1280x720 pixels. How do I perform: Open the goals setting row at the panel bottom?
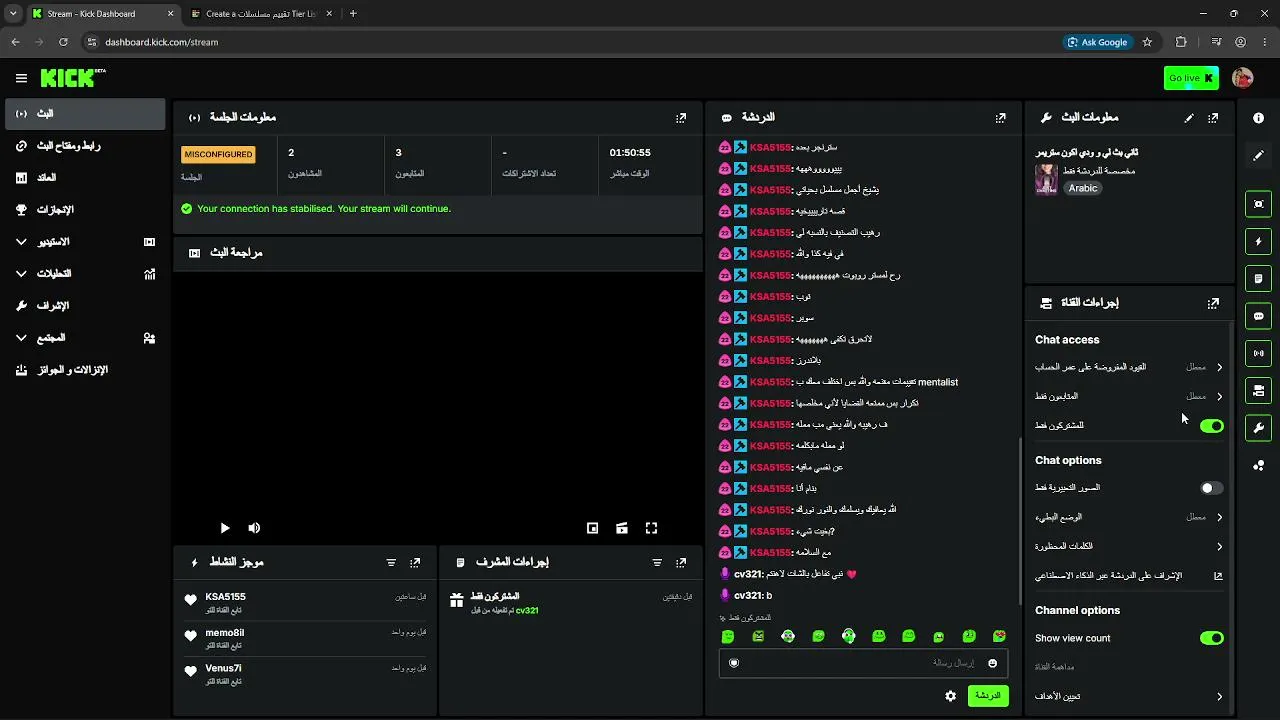[x=1129, y=696]
